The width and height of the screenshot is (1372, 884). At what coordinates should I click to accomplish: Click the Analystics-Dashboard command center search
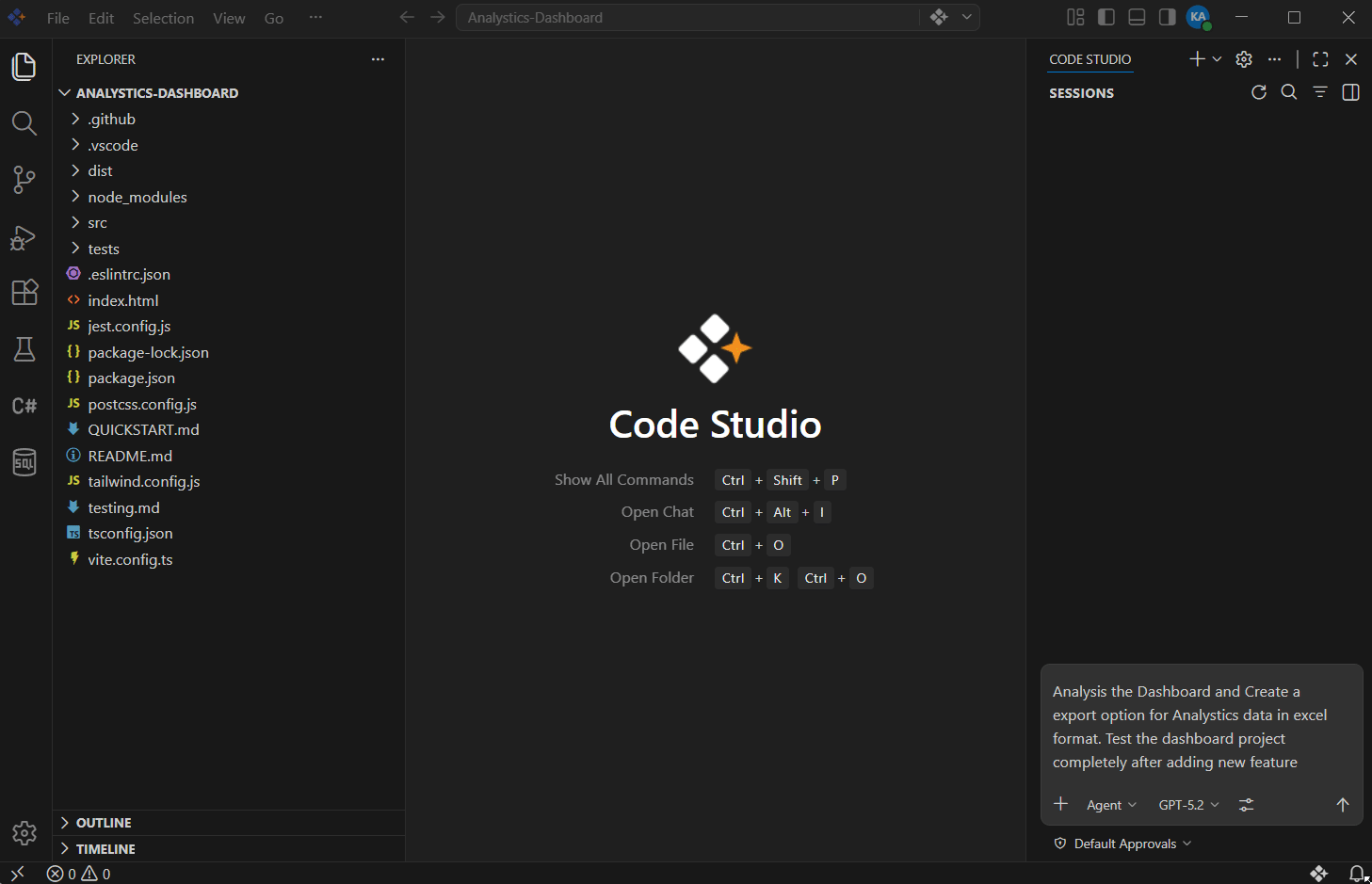(687, 17)
